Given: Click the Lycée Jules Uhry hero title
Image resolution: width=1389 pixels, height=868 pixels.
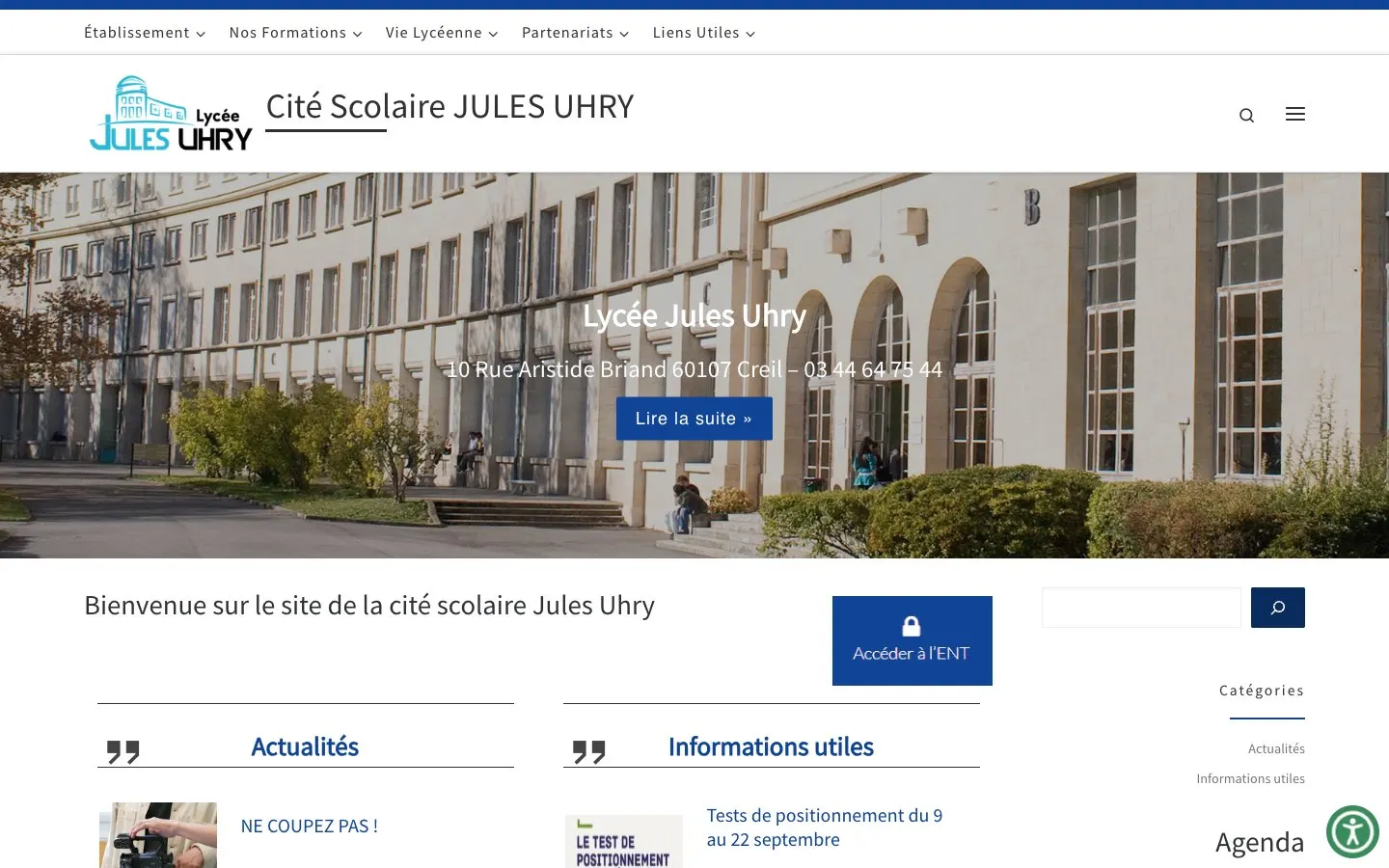Looking at the screenshot, I should click(x=694, y=315).
